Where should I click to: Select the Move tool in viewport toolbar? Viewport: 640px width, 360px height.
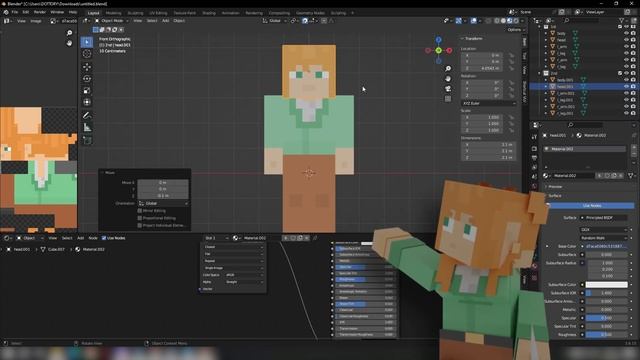pos(87,67)
